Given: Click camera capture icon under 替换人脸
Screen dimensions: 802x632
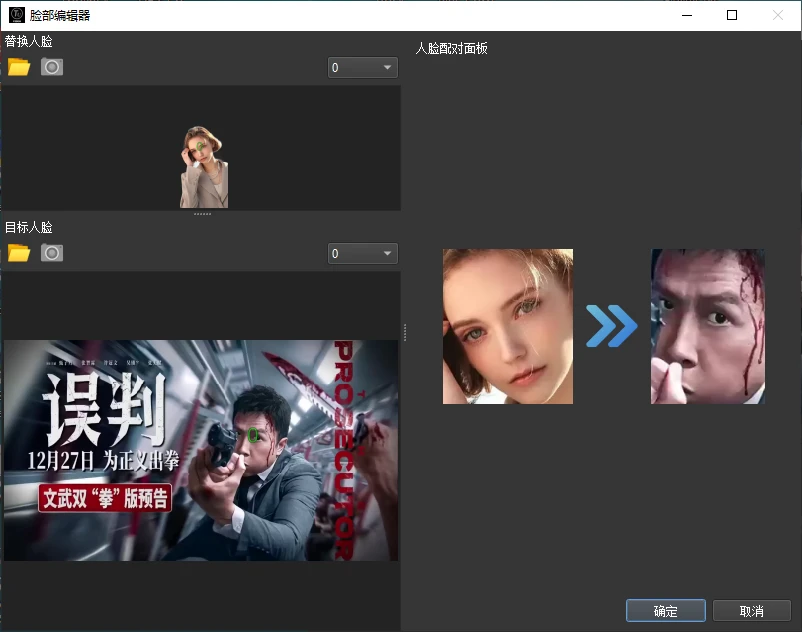Looking at the screenshot, I should pyautogui.click(x=51, y=67).
